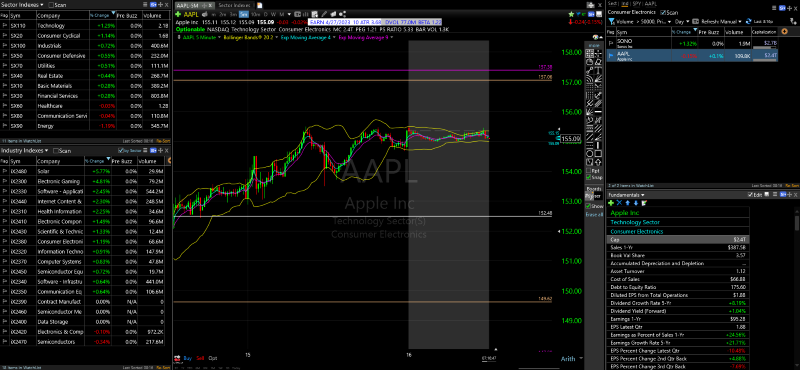Switch to the Sector Indexes chart tab
800x370 pixels.
(x=234, y=5)
